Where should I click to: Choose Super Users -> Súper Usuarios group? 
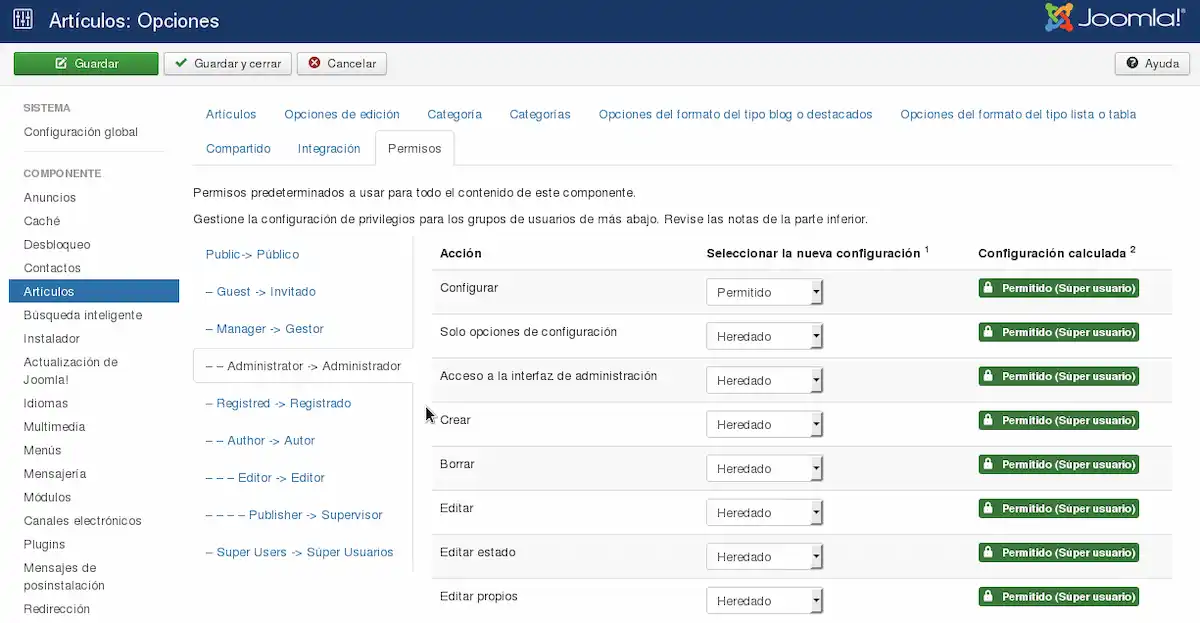(299, 552)
